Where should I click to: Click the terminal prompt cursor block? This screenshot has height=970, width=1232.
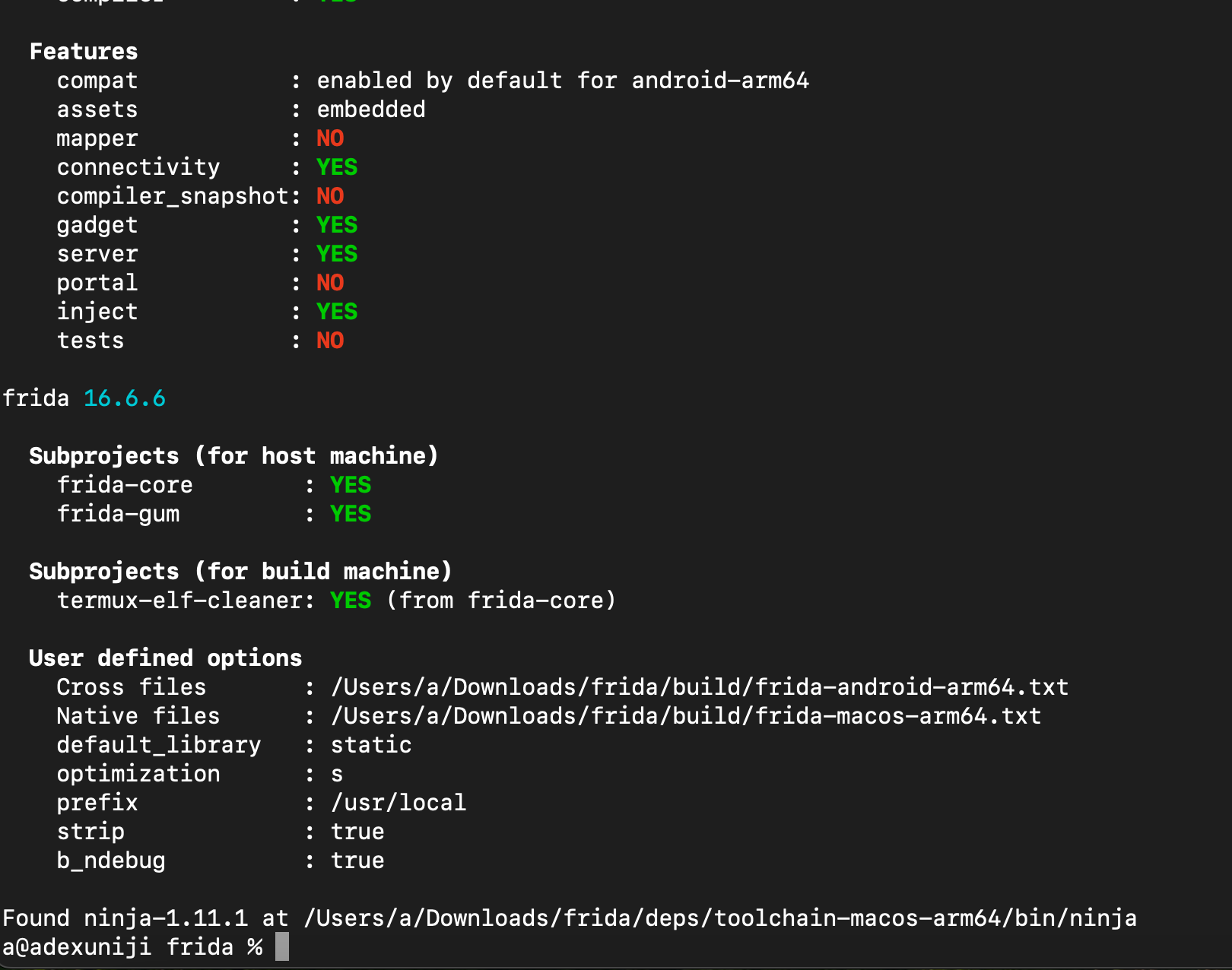tap(281, 947)
